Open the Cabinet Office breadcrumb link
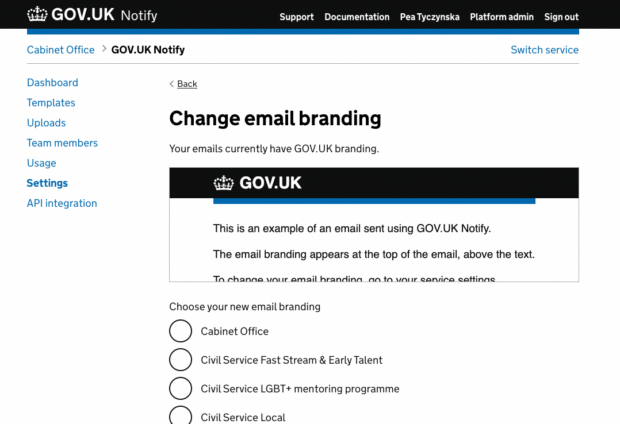 [60, 50]
